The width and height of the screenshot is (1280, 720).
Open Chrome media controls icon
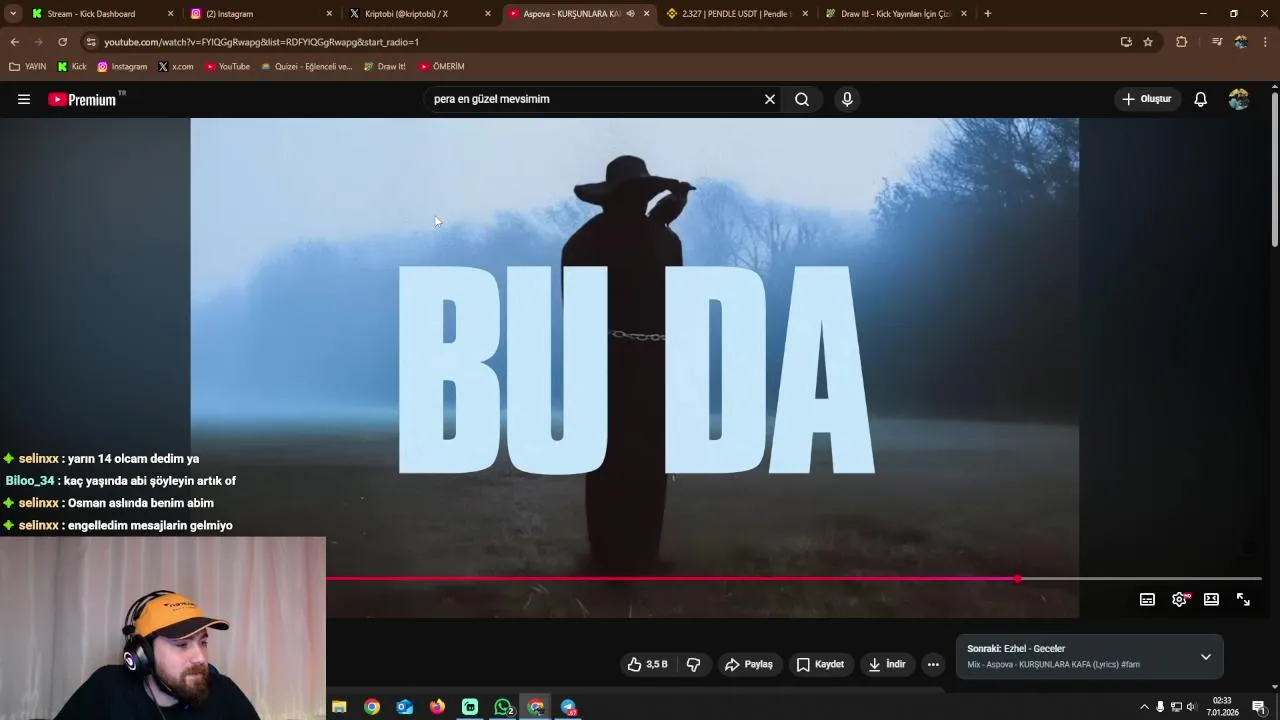click(1217, 42)
